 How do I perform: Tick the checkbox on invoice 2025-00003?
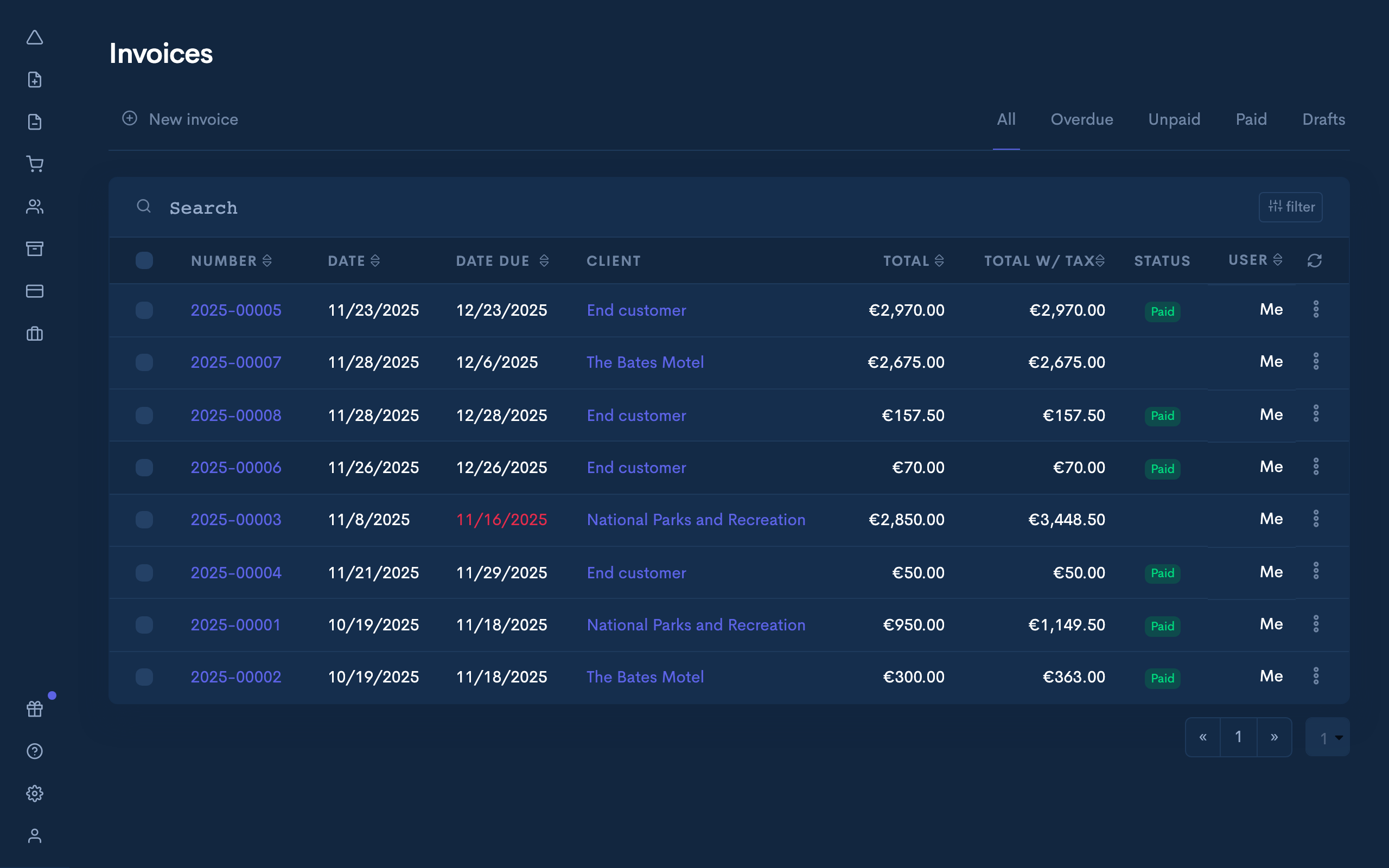[144, 520]
